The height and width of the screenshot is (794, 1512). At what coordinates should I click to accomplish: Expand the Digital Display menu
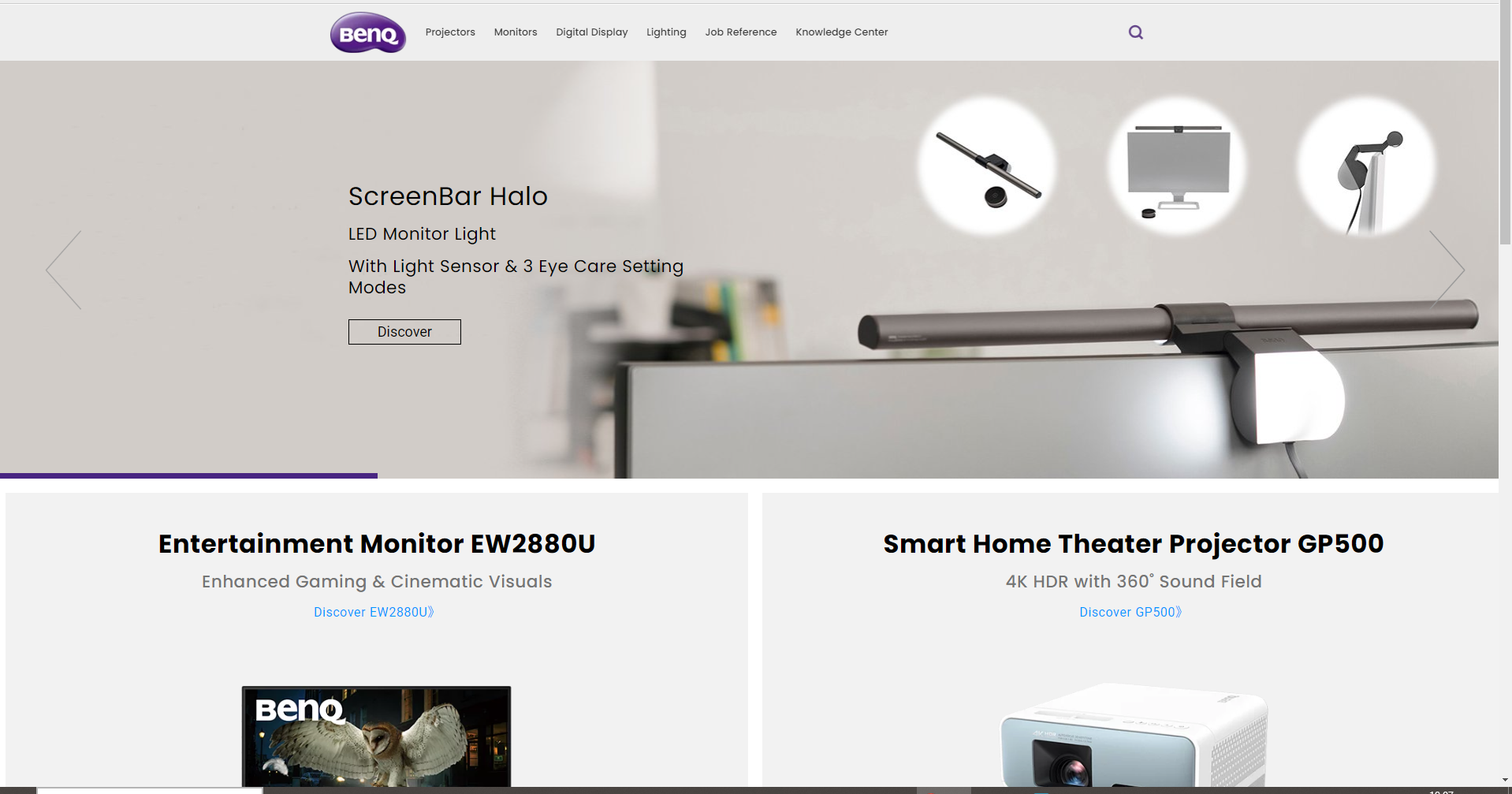click(591, 32)
